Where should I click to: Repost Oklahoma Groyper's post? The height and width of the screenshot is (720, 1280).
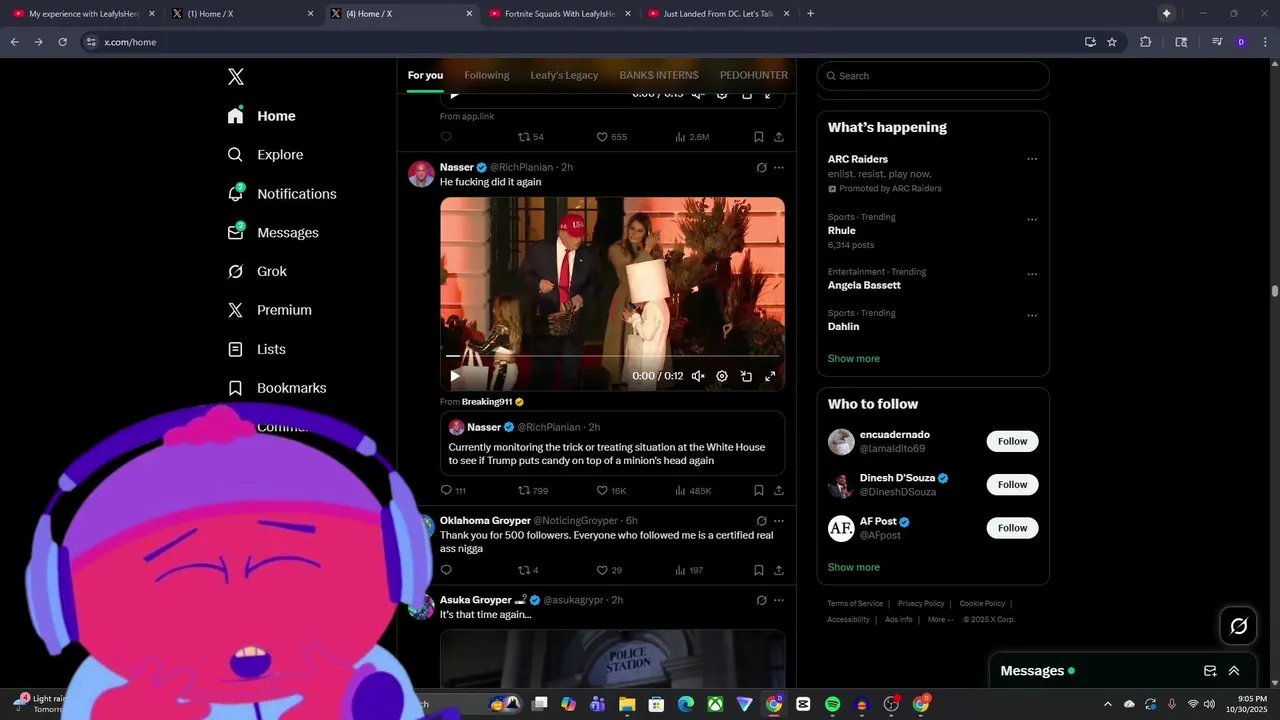(x=528, y=571)
